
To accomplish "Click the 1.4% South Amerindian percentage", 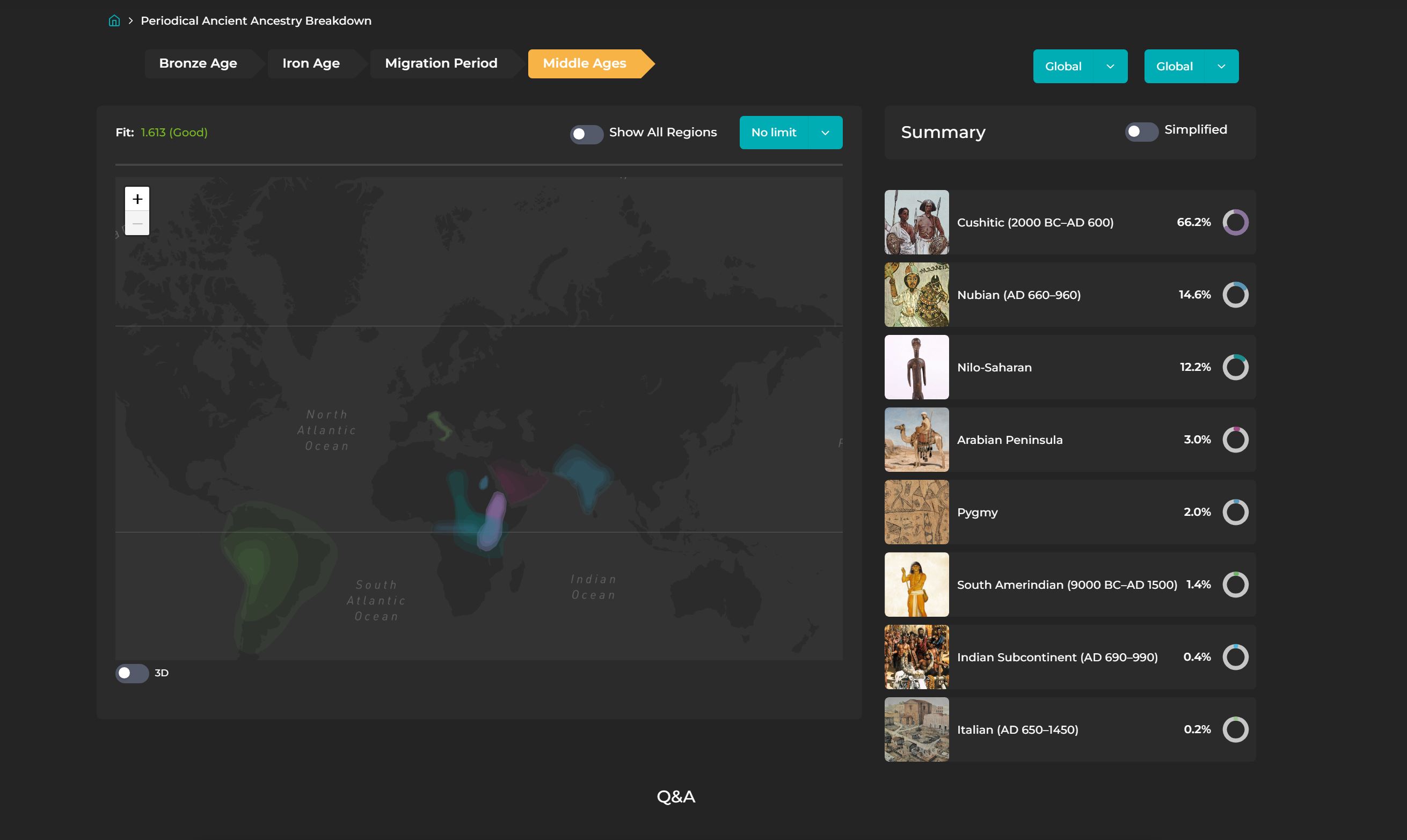I will coord(1198,585).
